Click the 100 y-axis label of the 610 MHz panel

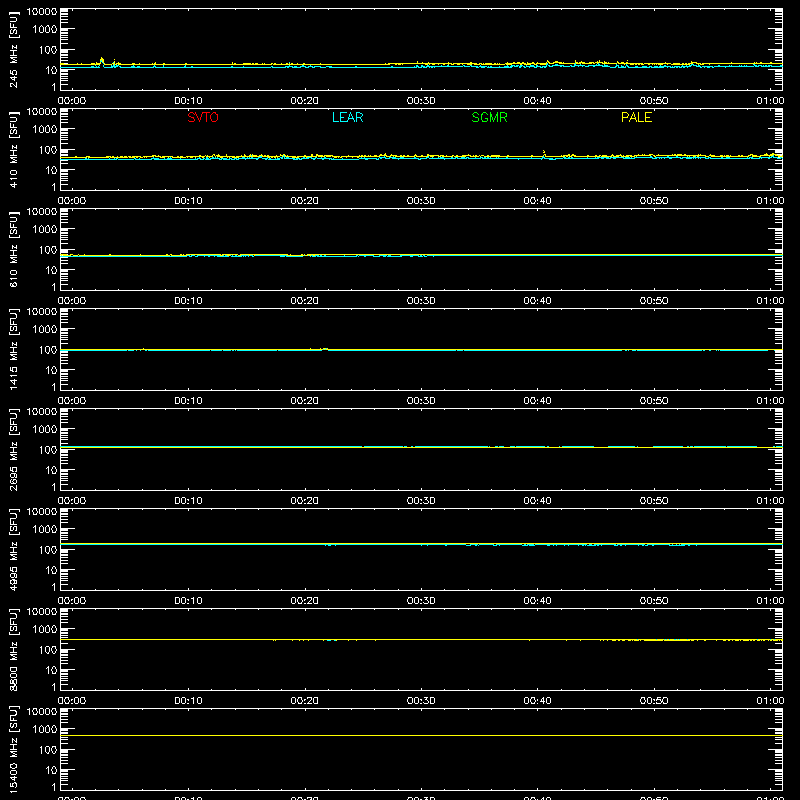tap(48, 250)
